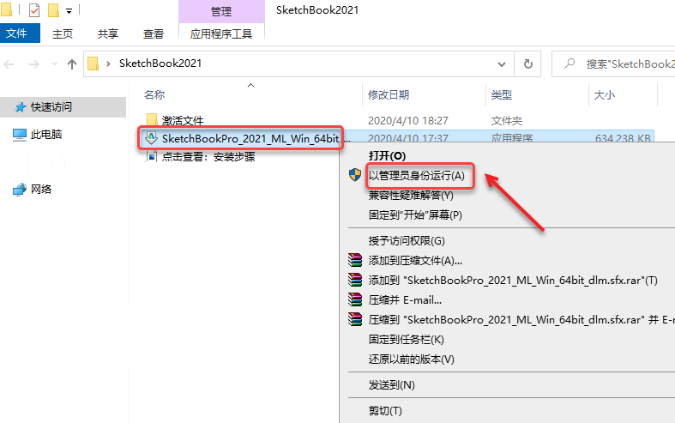Click the 管理 contextual tab header

(x=221, y=12)
